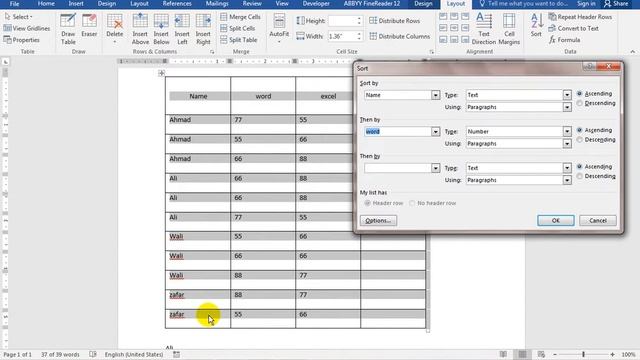Click Sign in

tap(586, 4)
